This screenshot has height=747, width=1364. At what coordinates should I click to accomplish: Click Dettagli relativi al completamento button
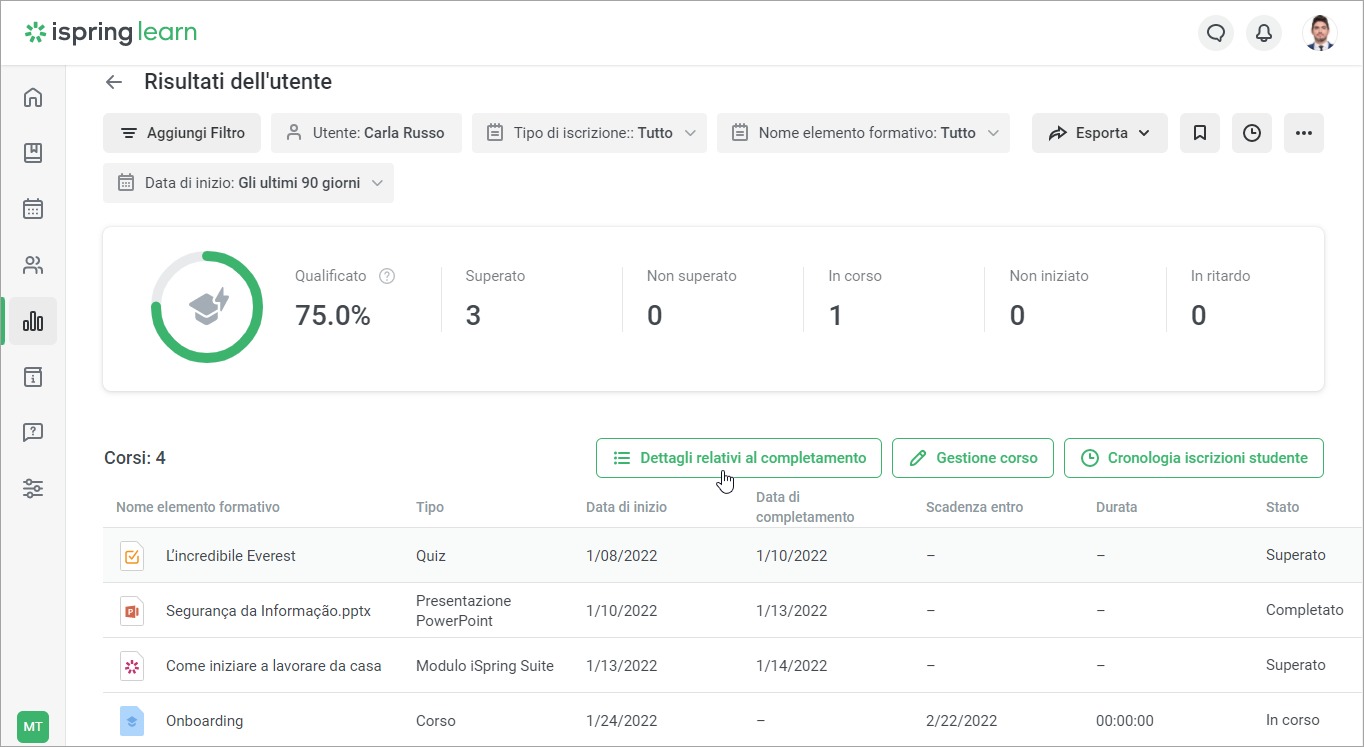tap(738, 458)
